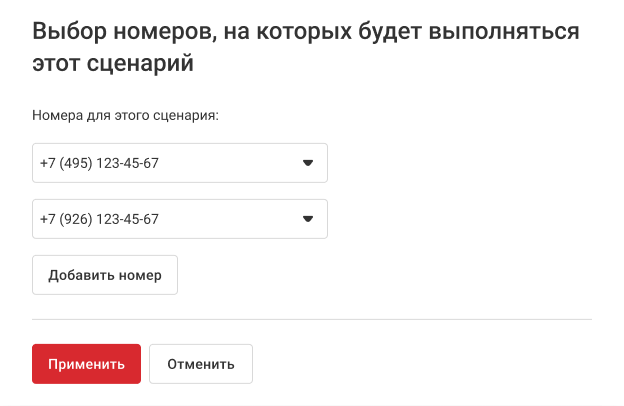Click the "этот сценарий" heading line

[113, 65]
